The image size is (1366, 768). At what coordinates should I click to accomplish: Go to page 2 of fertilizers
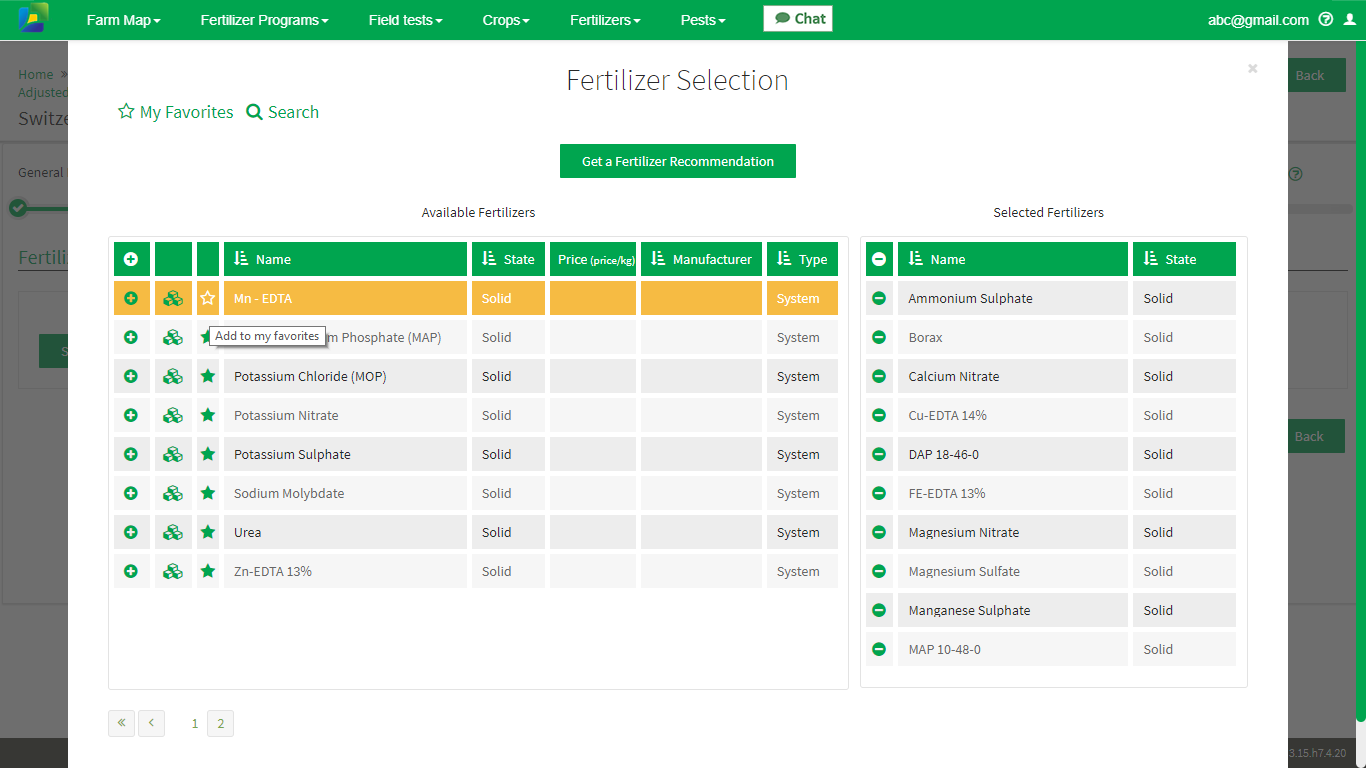[x=221, y=723]
